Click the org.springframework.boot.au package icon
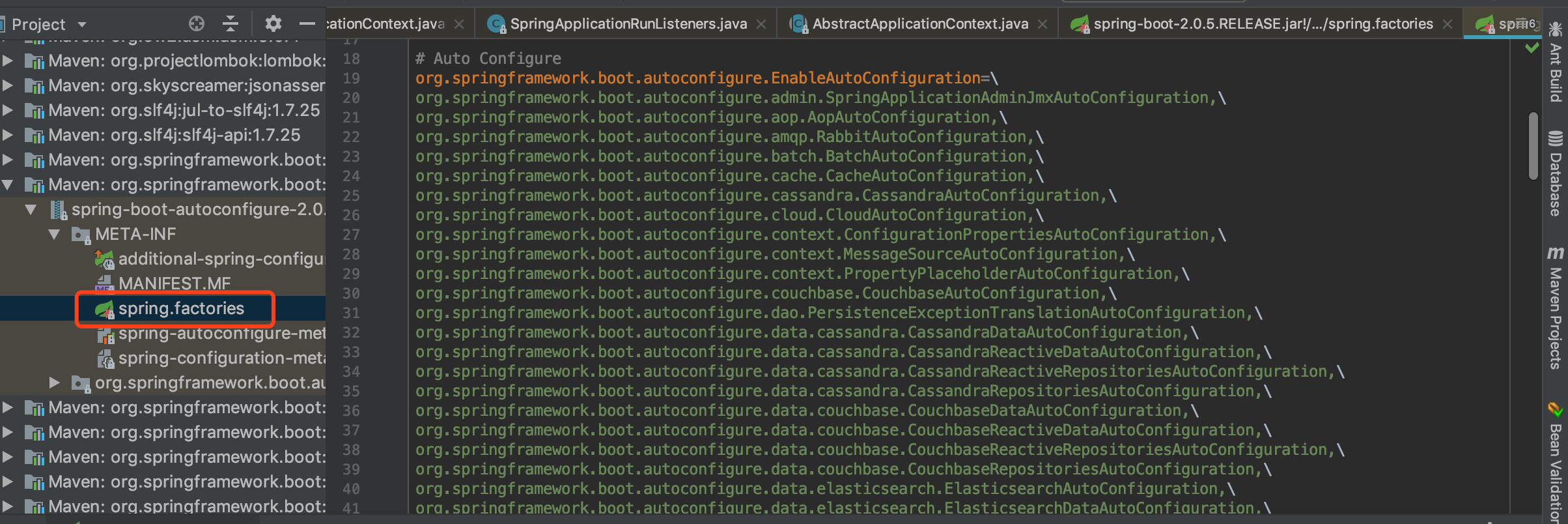Image resolution: width=1568 pixels, height=524 pixels. [81, 383]
